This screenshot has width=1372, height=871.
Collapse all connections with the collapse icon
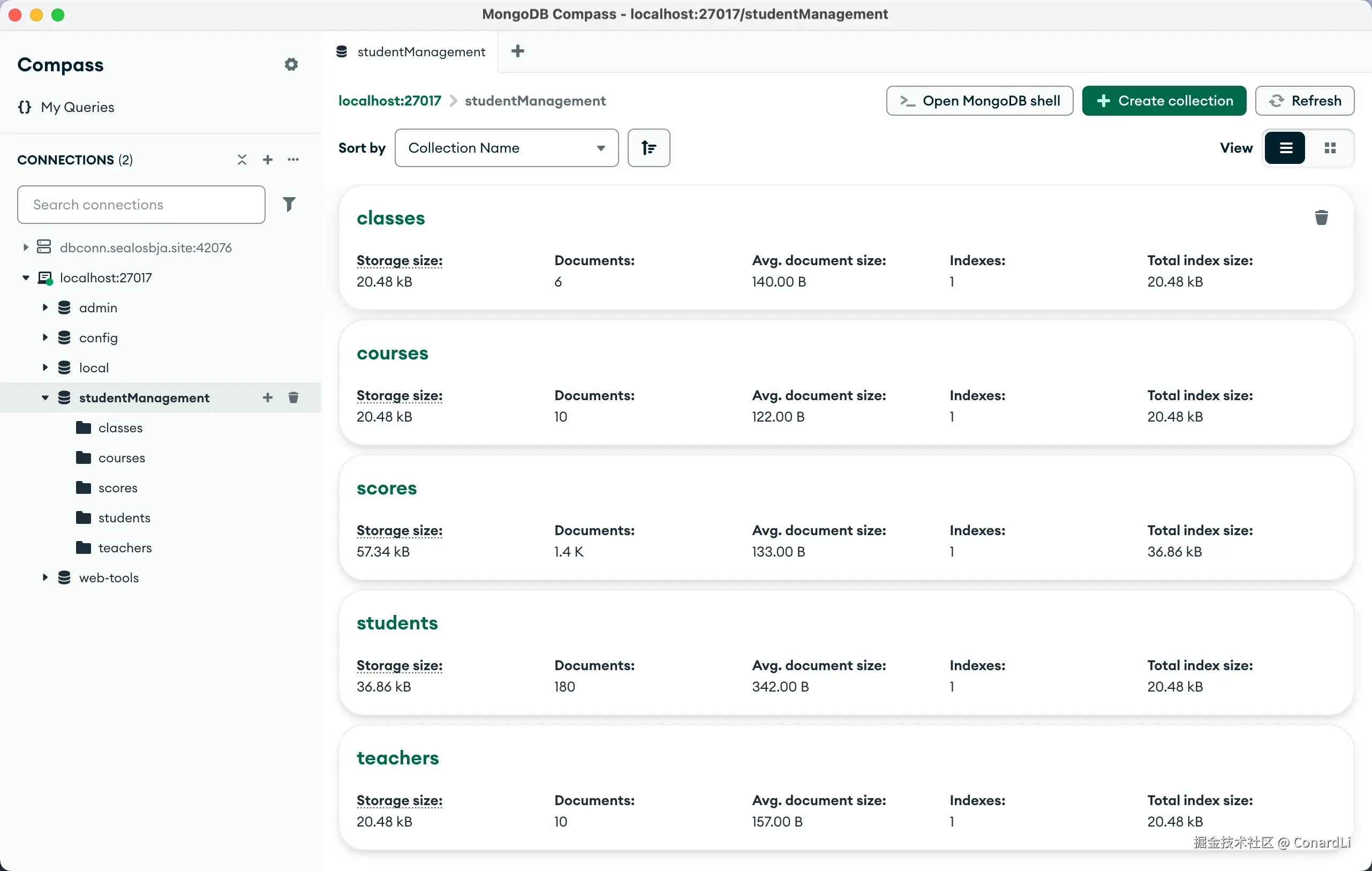[242, 160]
